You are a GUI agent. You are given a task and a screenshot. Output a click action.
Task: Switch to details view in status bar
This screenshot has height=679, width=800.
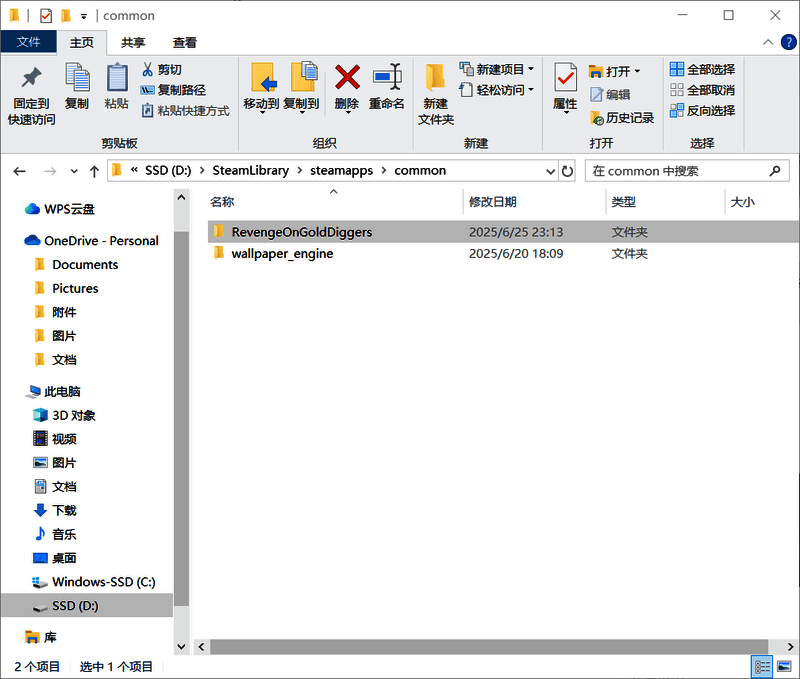(x=762, y=666)
